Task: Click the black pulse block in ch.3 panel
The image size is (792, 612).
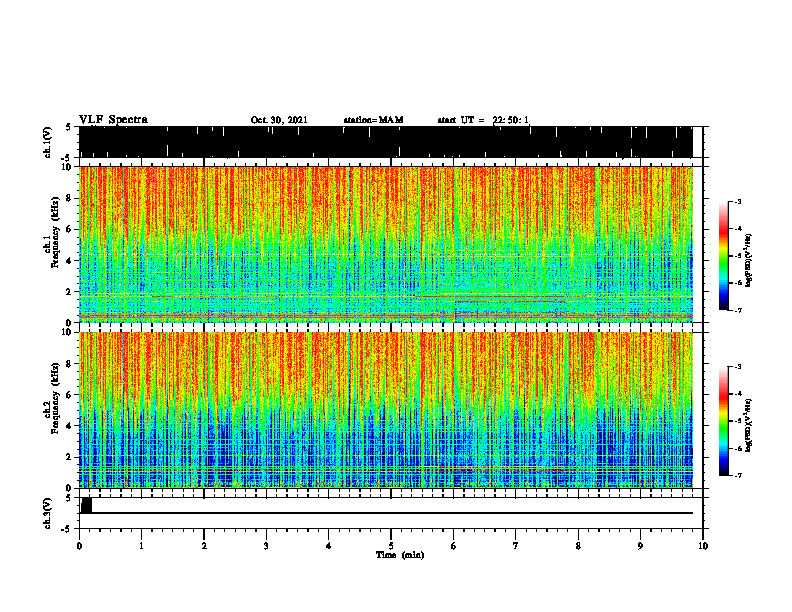Action: (x=86, y=505)
